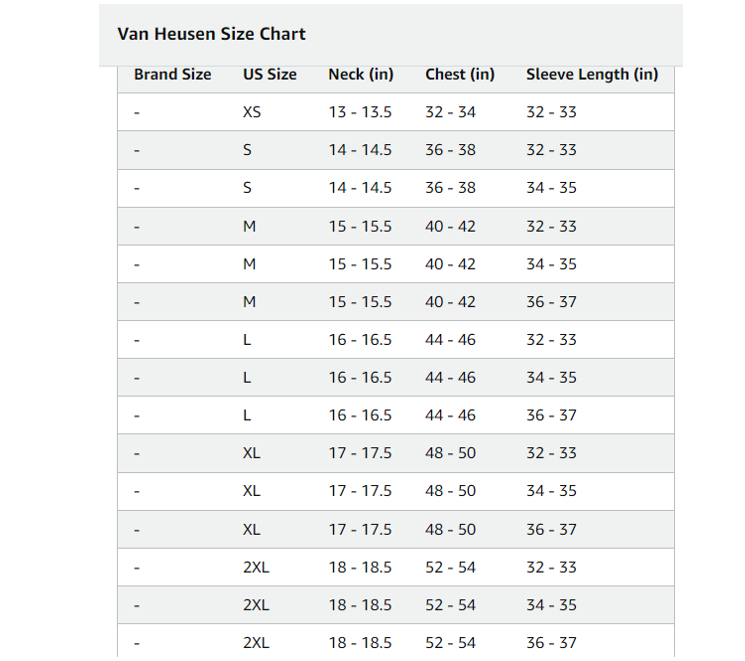Click the US Size column header
Viewport: 745px width, 661px height.
[x=270, y=75]
